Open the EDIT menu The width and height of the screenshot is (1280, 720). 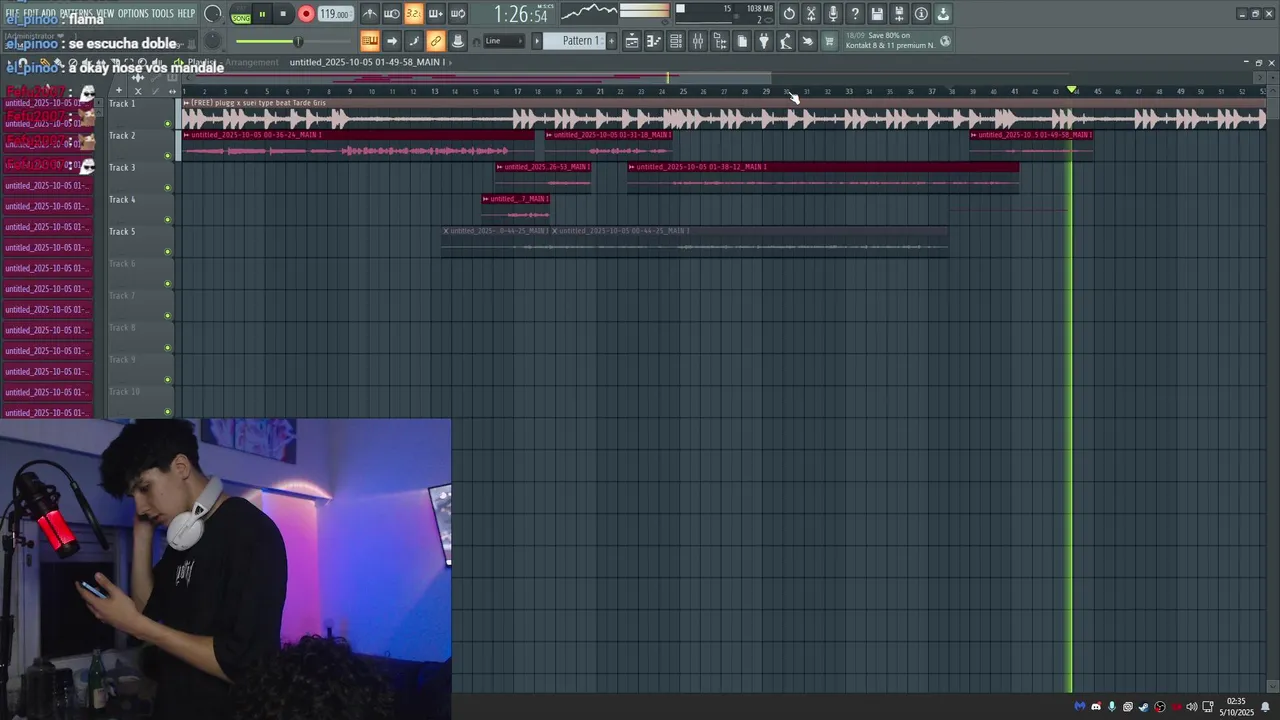[31, 13]
